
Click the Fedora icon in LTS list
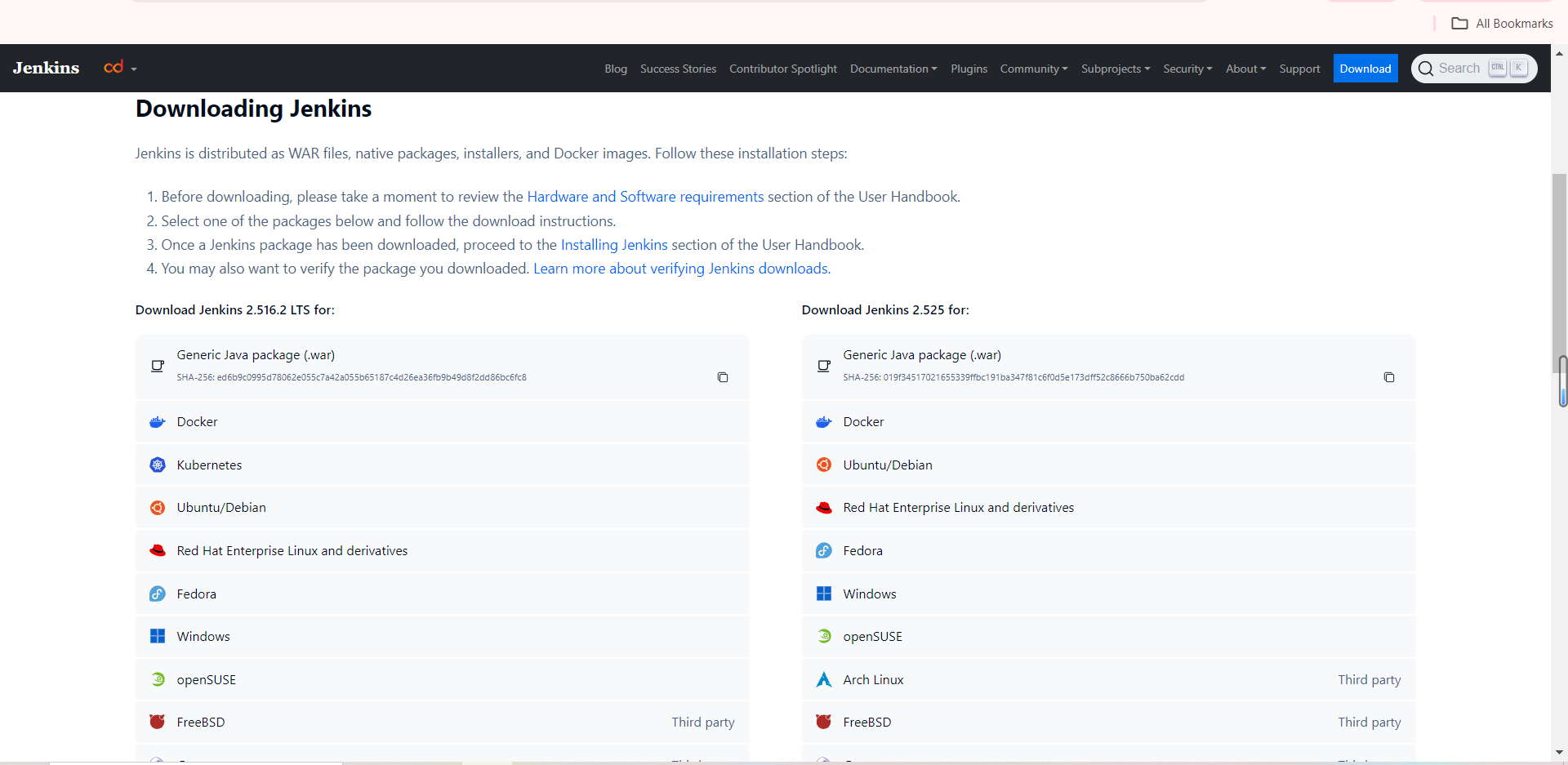tap(158, 594)
